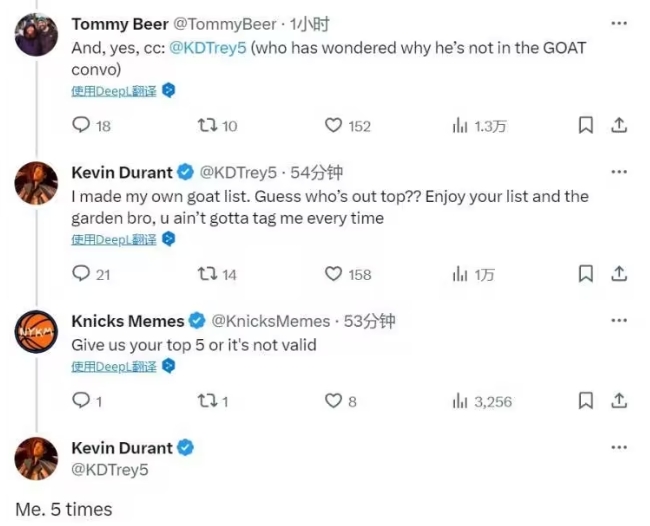Open more options for Knicks Memes tweet
Screen dimensions: 650x526
click(620, 321)
